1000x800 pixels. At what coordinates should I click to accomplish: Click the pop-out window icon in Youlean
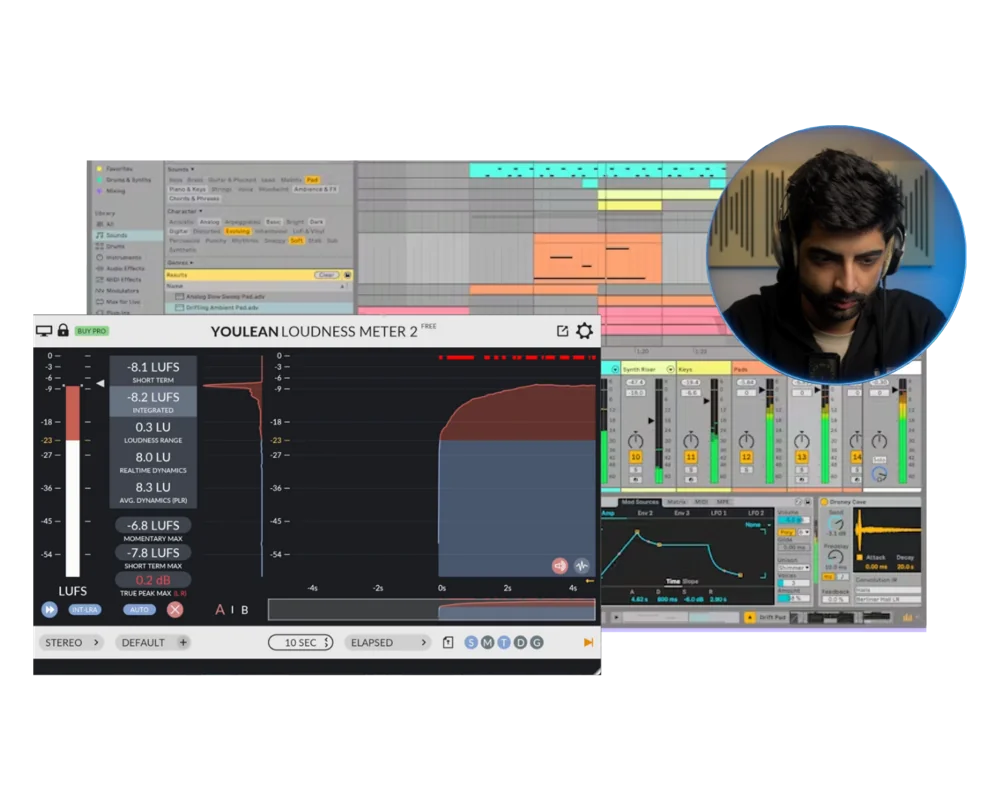[562, 331]
